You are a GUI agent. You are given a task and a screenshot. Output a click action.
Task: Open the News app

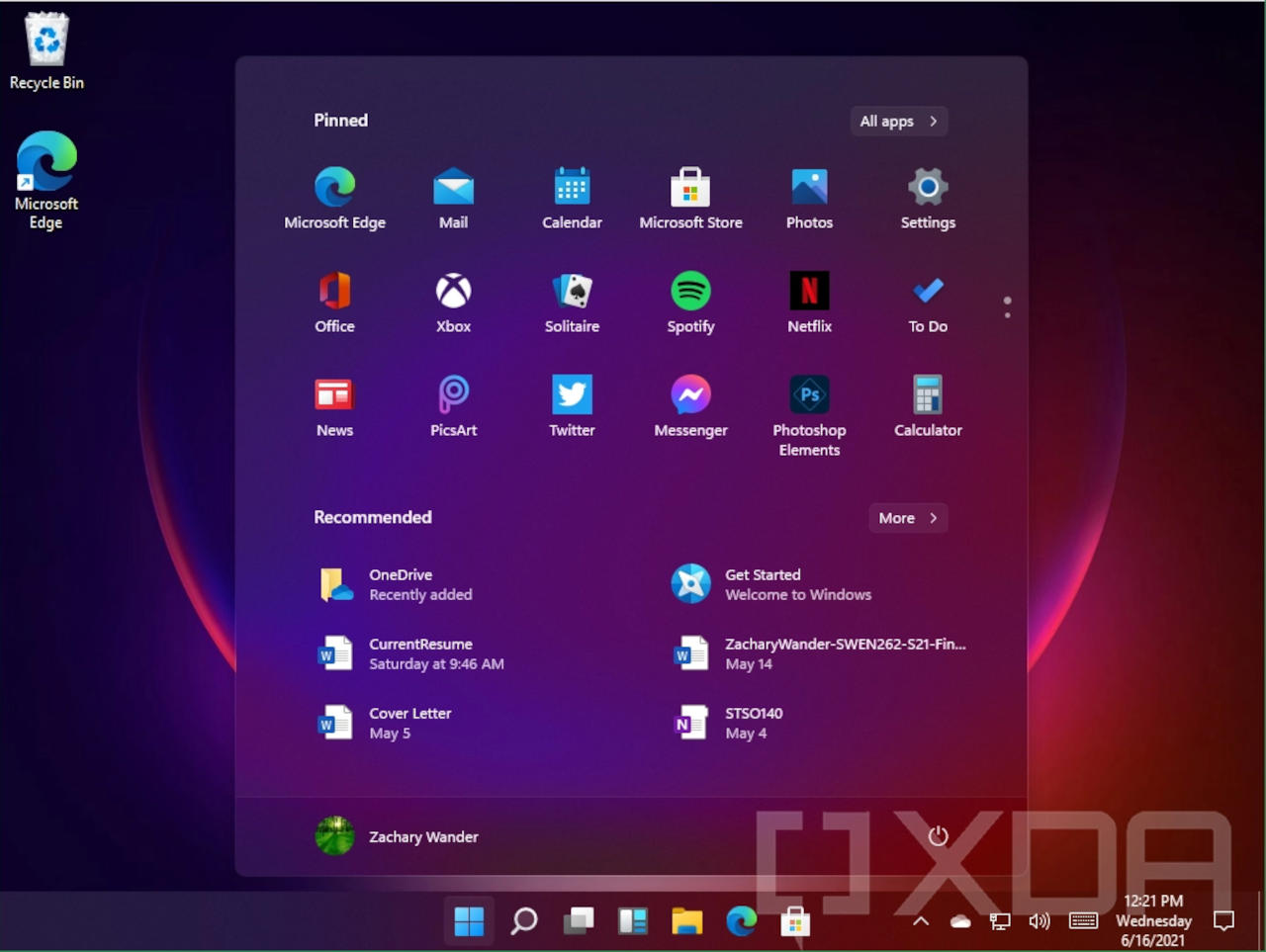[x=335, y=406]
